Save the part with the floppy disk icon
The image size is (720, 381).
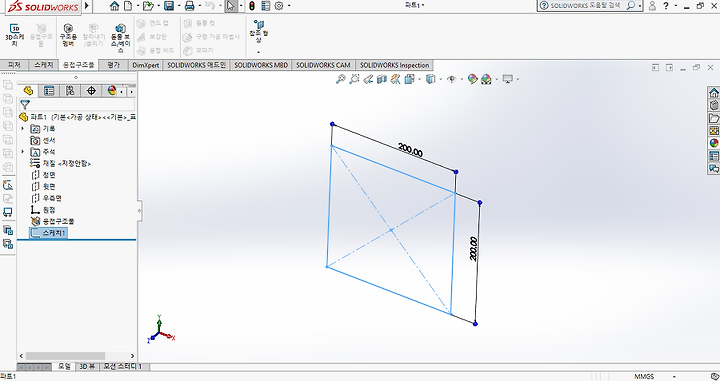point(169,6)
